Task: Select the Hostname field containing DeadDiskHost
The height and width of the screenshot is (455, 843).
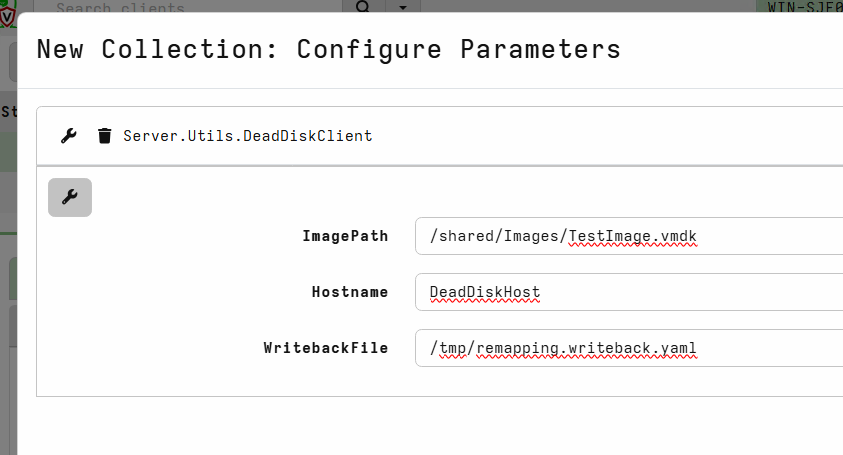Action: click(629, 292)
